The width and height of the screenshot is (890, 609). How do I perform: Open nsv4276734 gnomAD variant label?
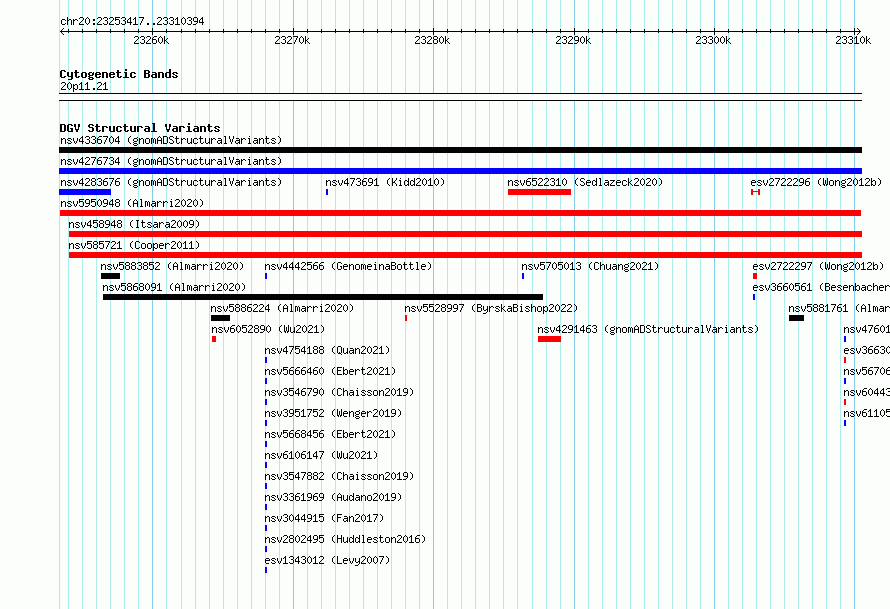pyautogui.click(x=171, y=161)
